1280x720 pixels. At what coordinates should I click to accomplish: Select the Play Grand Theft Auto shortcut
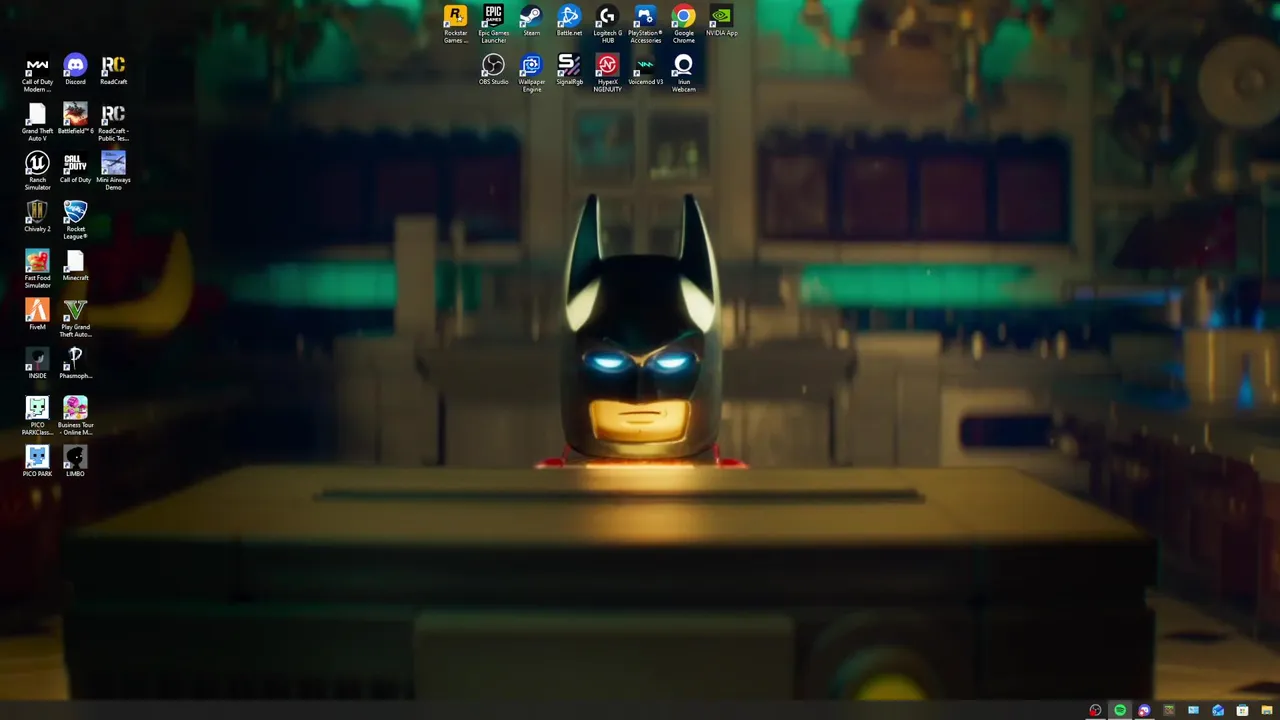point(75,318)
